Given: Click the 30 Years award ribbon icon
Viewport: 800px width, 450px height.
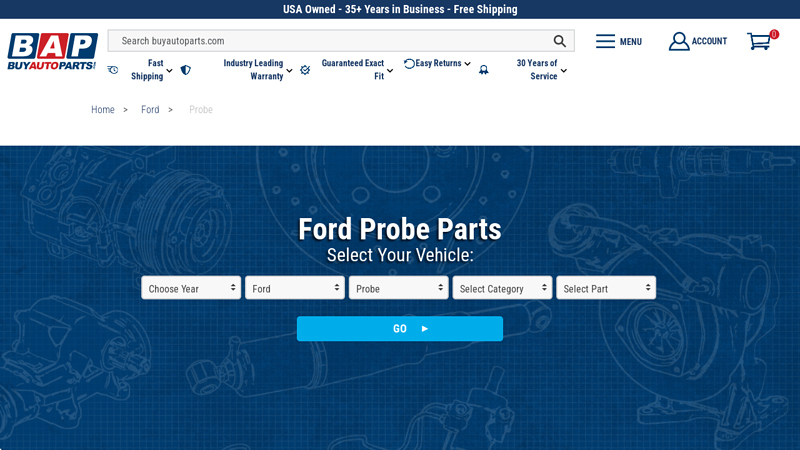Looking at the screenshot, I should point(484,70).
